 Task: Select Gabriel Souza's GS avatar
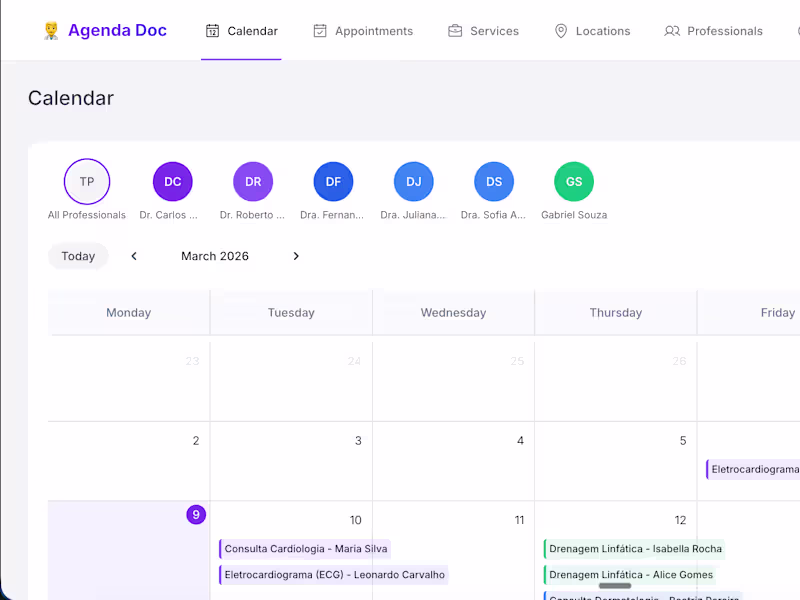[573, 181]
